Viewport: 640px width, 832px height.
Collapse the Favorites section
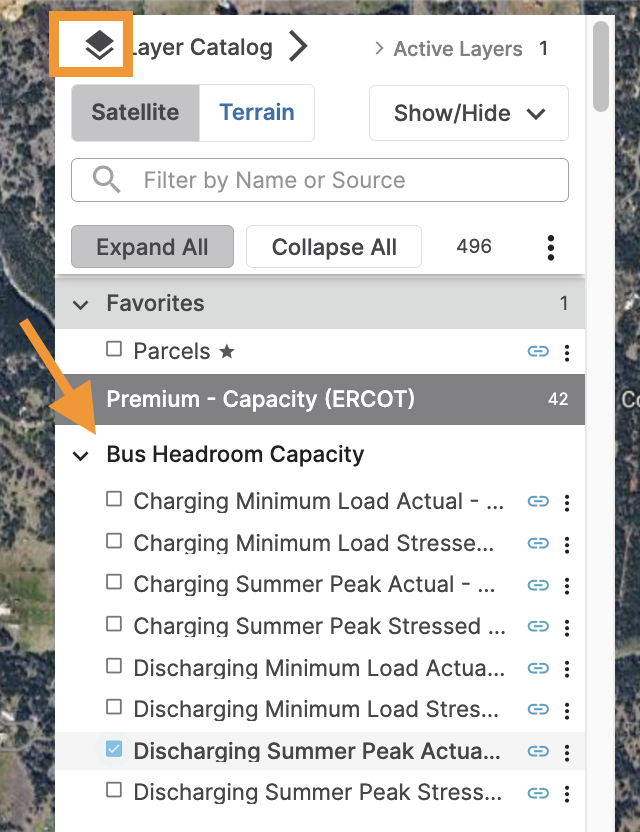click(x=80, y=304)
